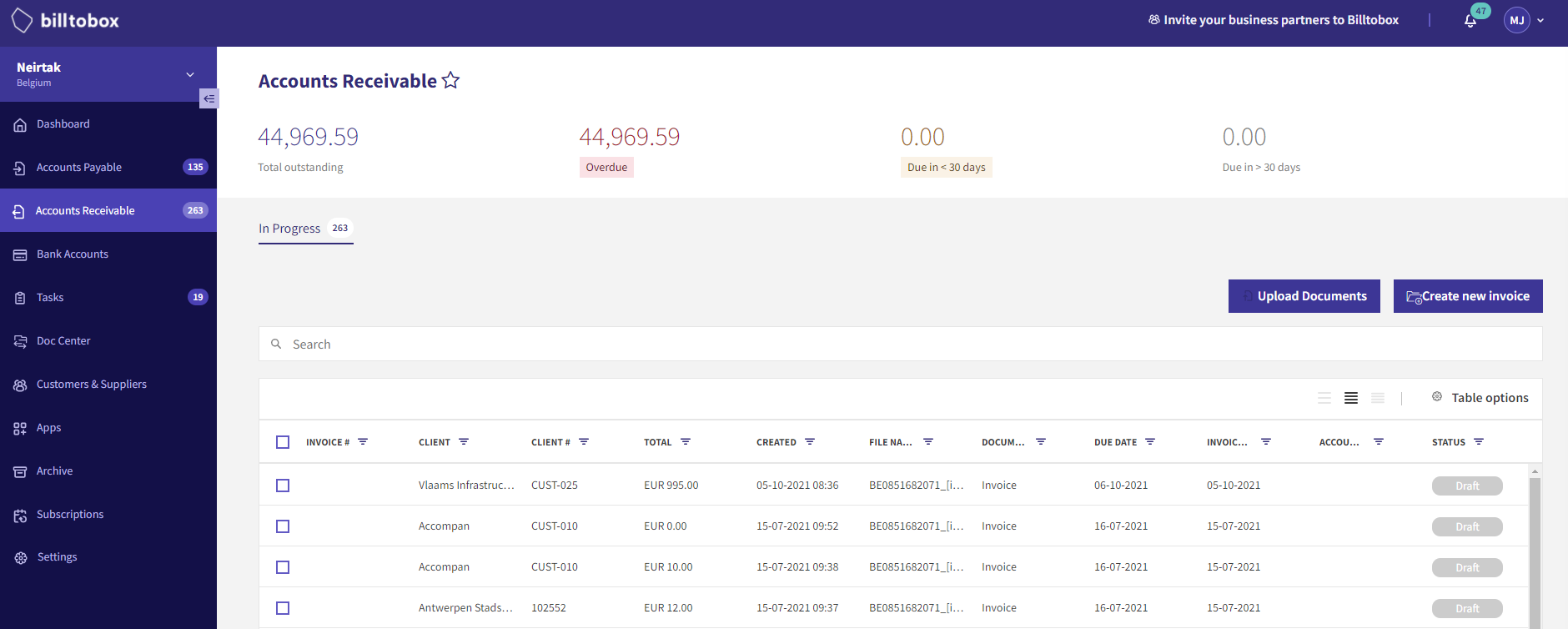The width and height of the screenshot is (1568, 629).
Task: Click Draft status in Vlaams row
Action: point(1467,486)
